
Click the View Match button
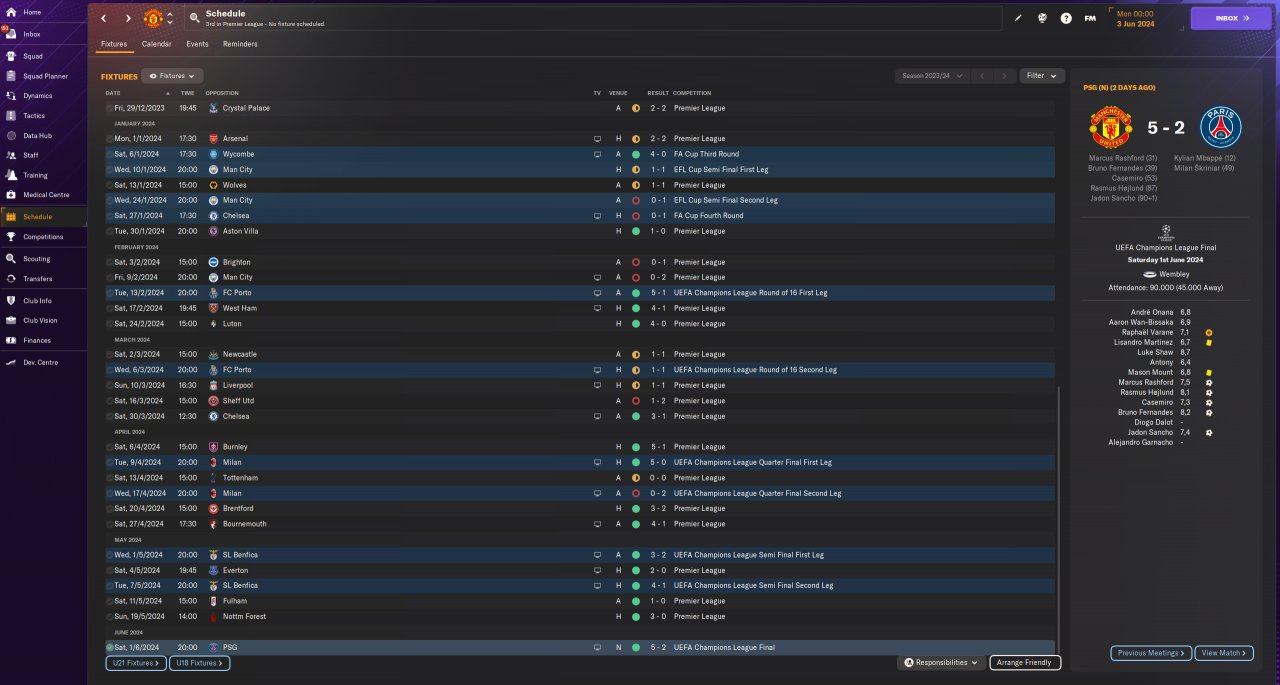[x=1224, y=653]
